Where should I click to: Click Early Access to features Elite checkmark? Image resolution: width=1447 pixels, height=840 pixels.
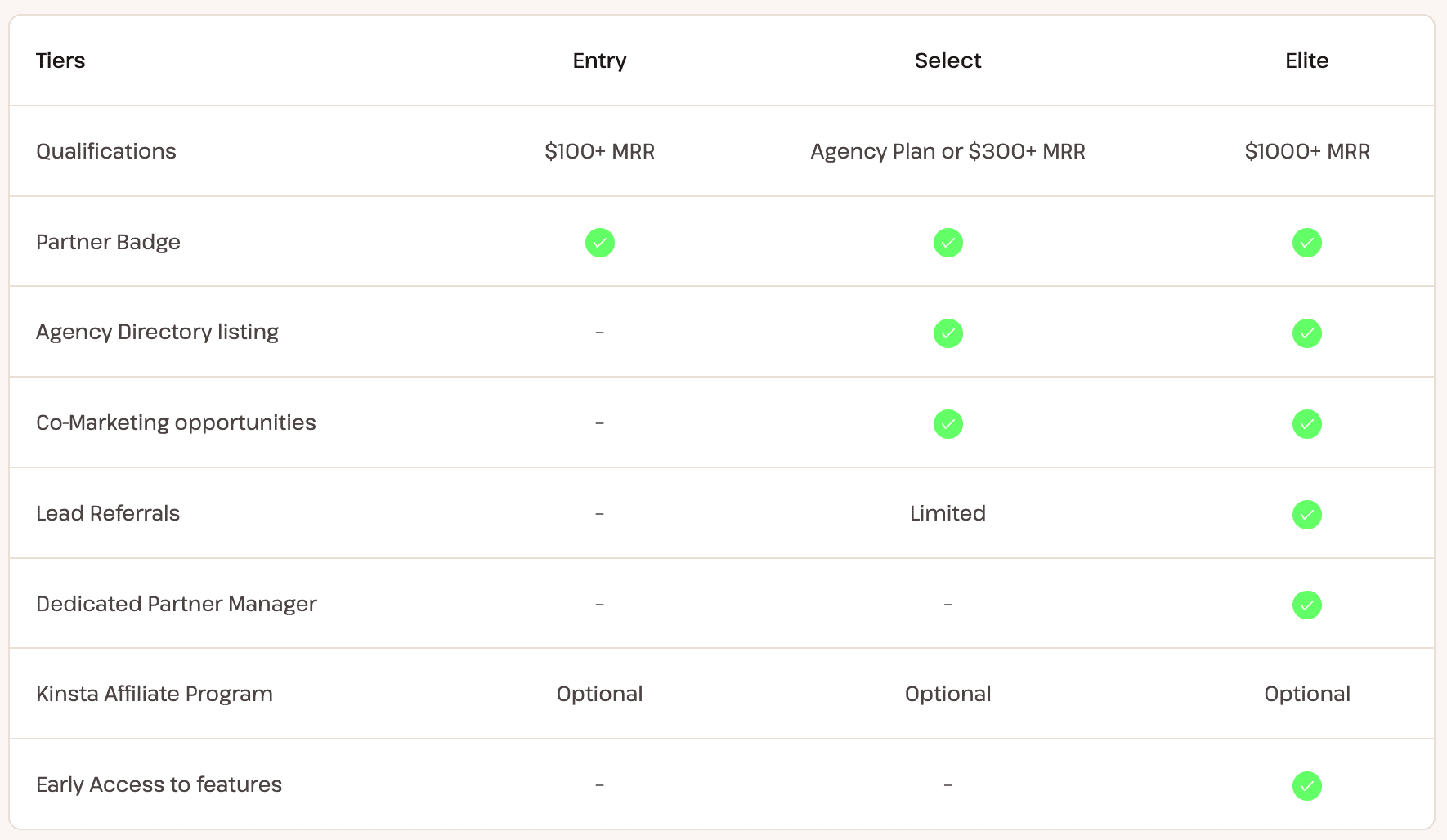(x=1306, y=786)
